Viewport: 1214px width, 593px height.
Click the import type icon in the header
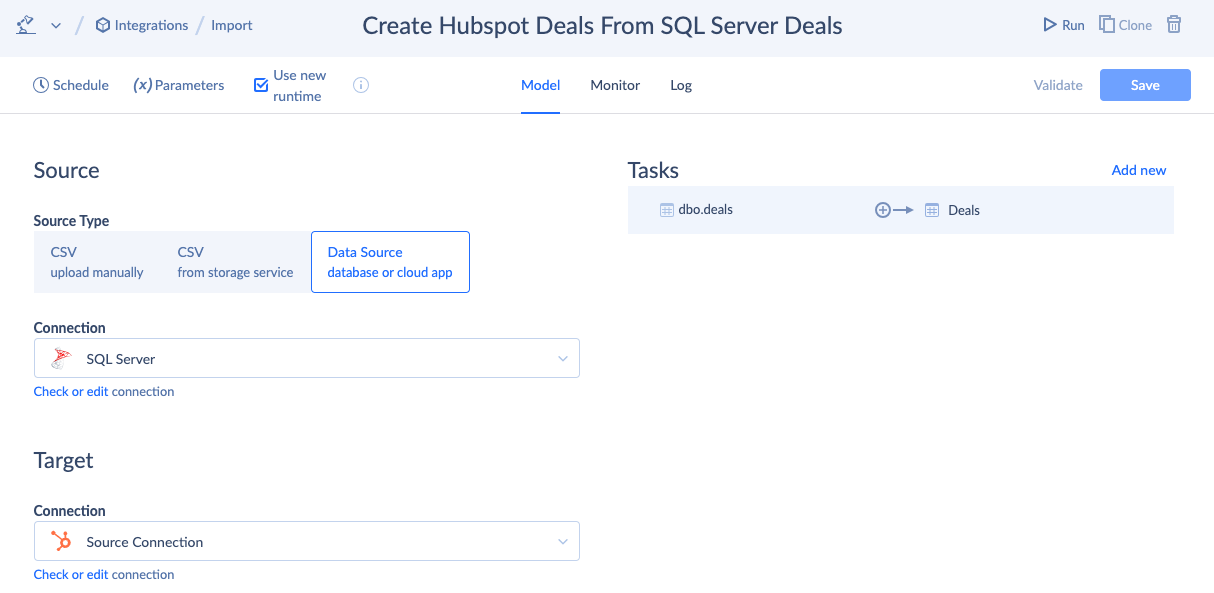[27, 25]
